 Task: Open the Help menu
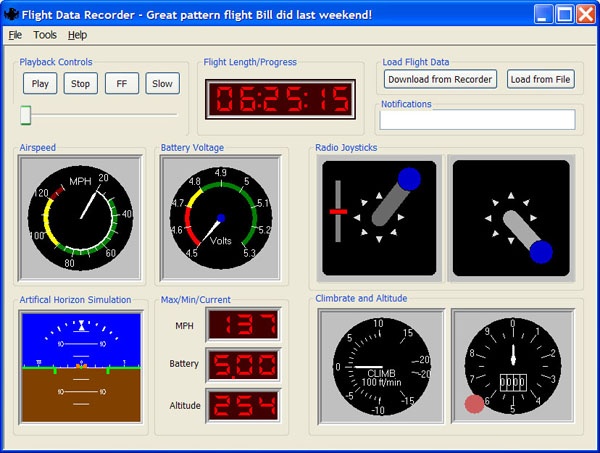click(77, 35)
